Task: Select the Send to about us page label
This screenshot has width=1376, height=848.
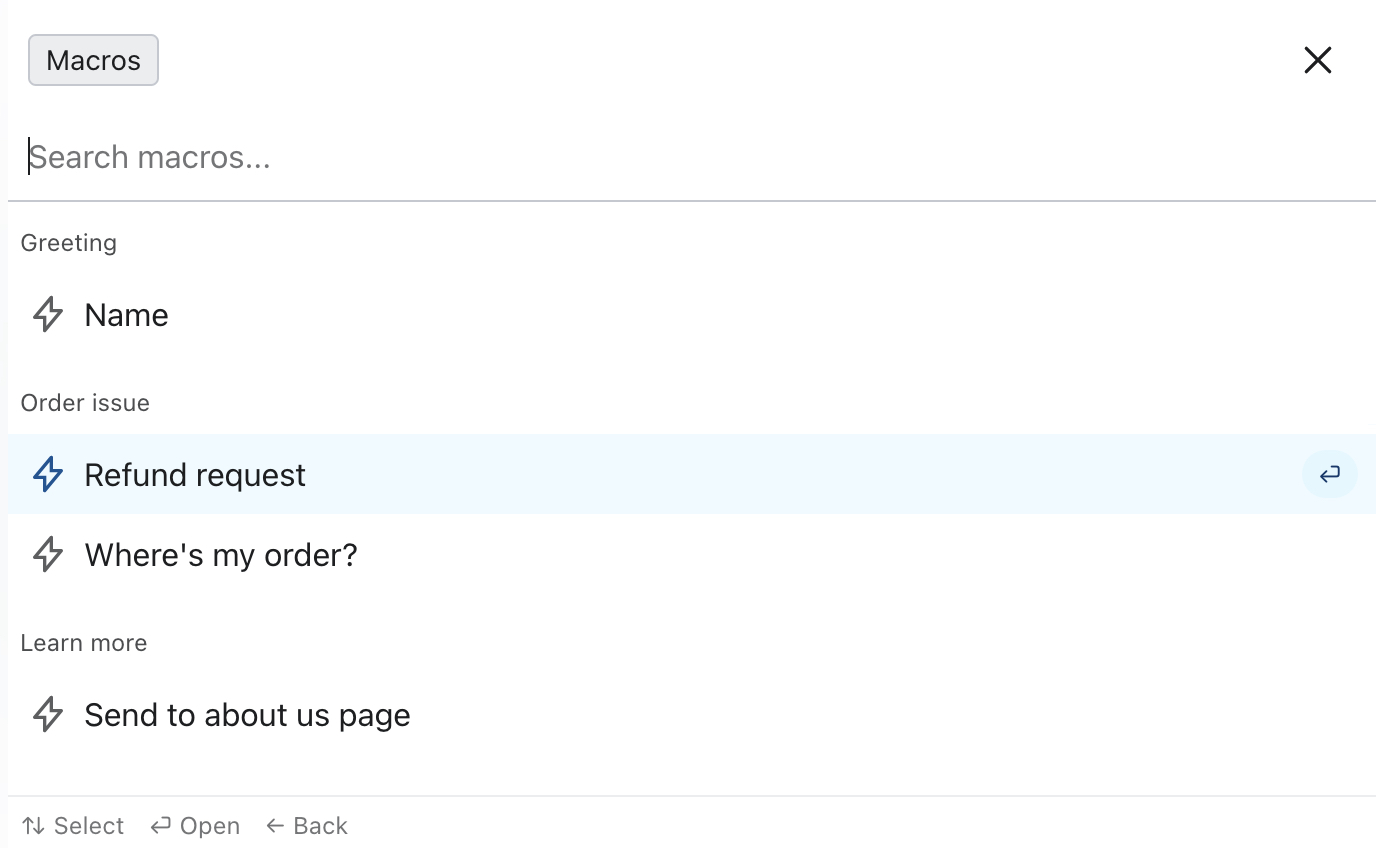Action: 247,715
